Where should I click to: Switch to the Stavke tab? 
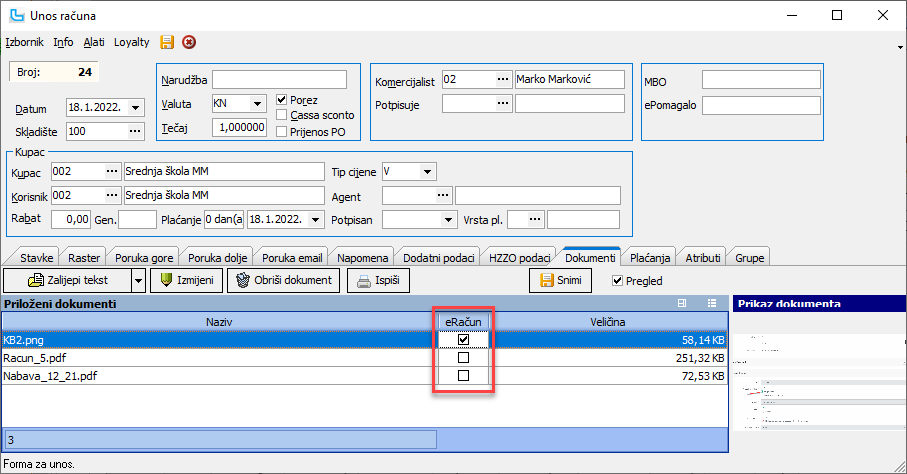tap(36, 258)
